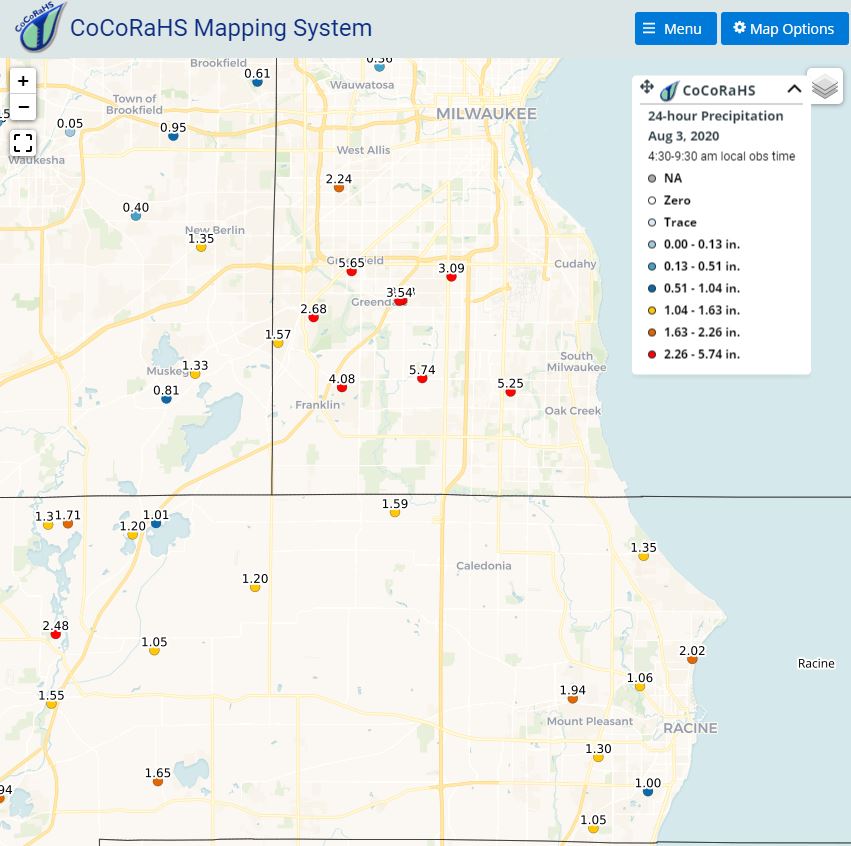This screenshot has width=851, height=846.
Task: Click the dark blue 0.51 - 1.04 in. swatch
Action: [x=652, y=288]
